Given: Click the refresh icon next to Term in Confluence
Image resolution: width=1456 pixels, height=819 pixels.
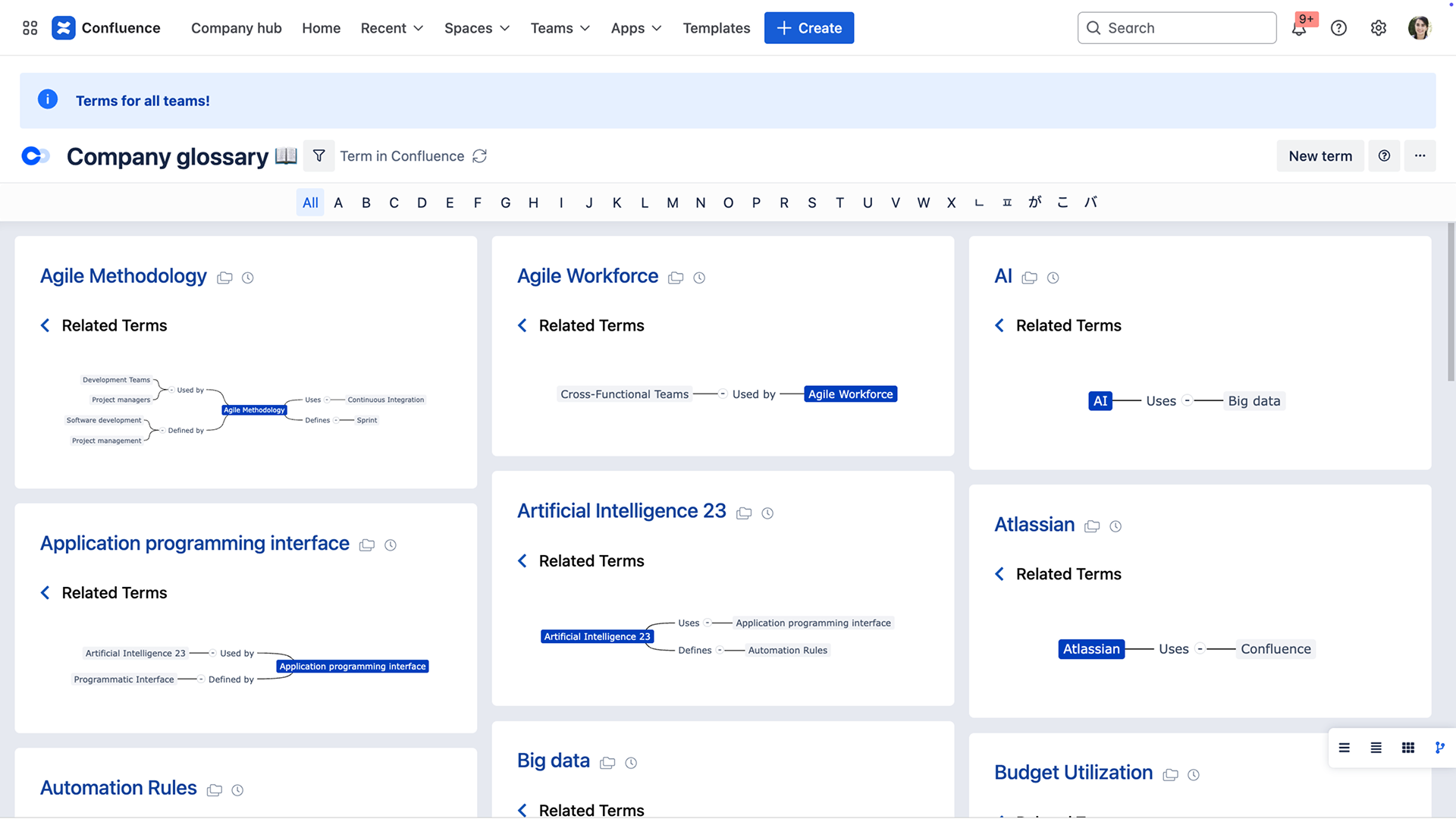Looking at the screenshot, I should tap(480, 155).
